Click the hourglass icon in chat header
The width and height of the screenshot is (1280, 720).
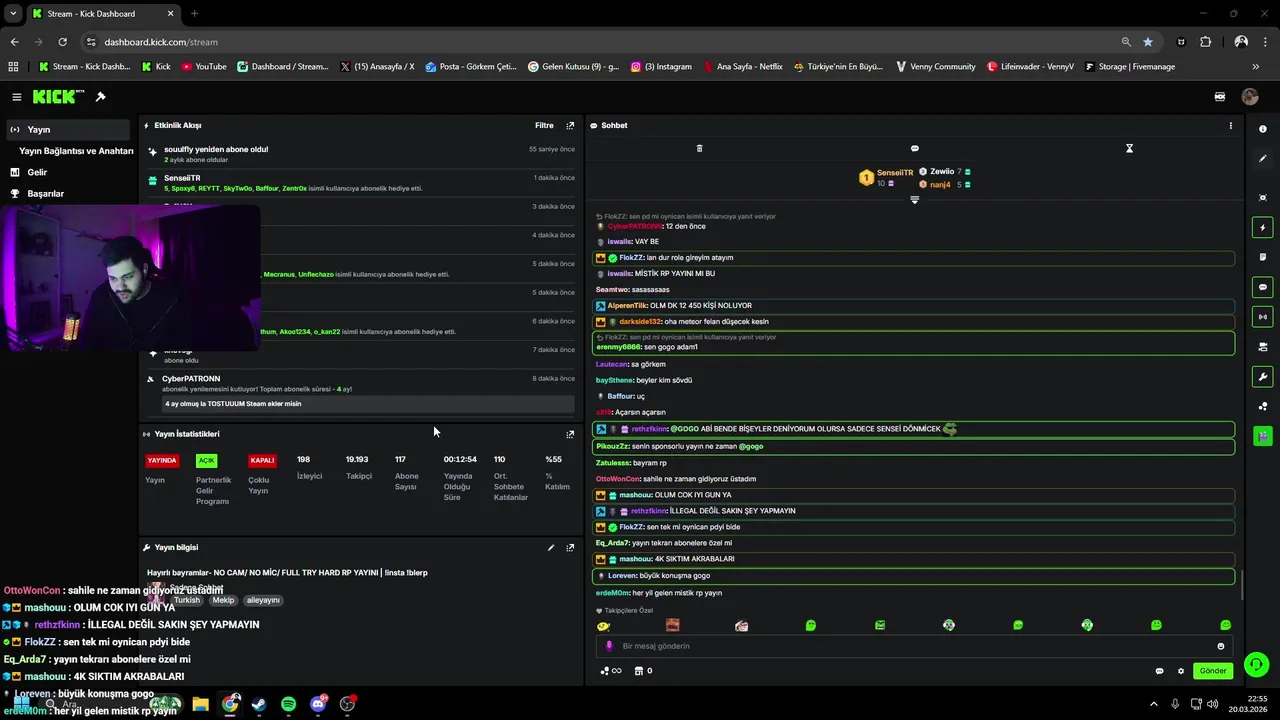1129,148
